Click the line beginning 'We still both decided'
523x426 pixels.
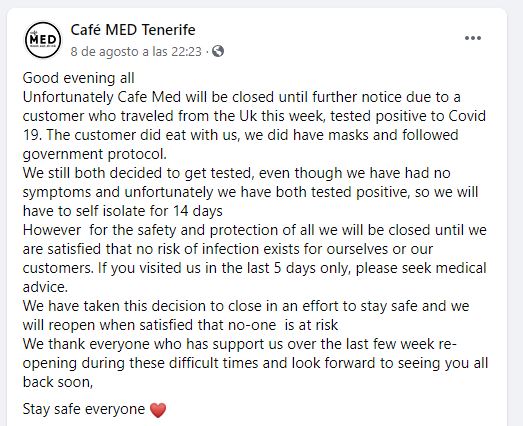[x=237, y=173]
